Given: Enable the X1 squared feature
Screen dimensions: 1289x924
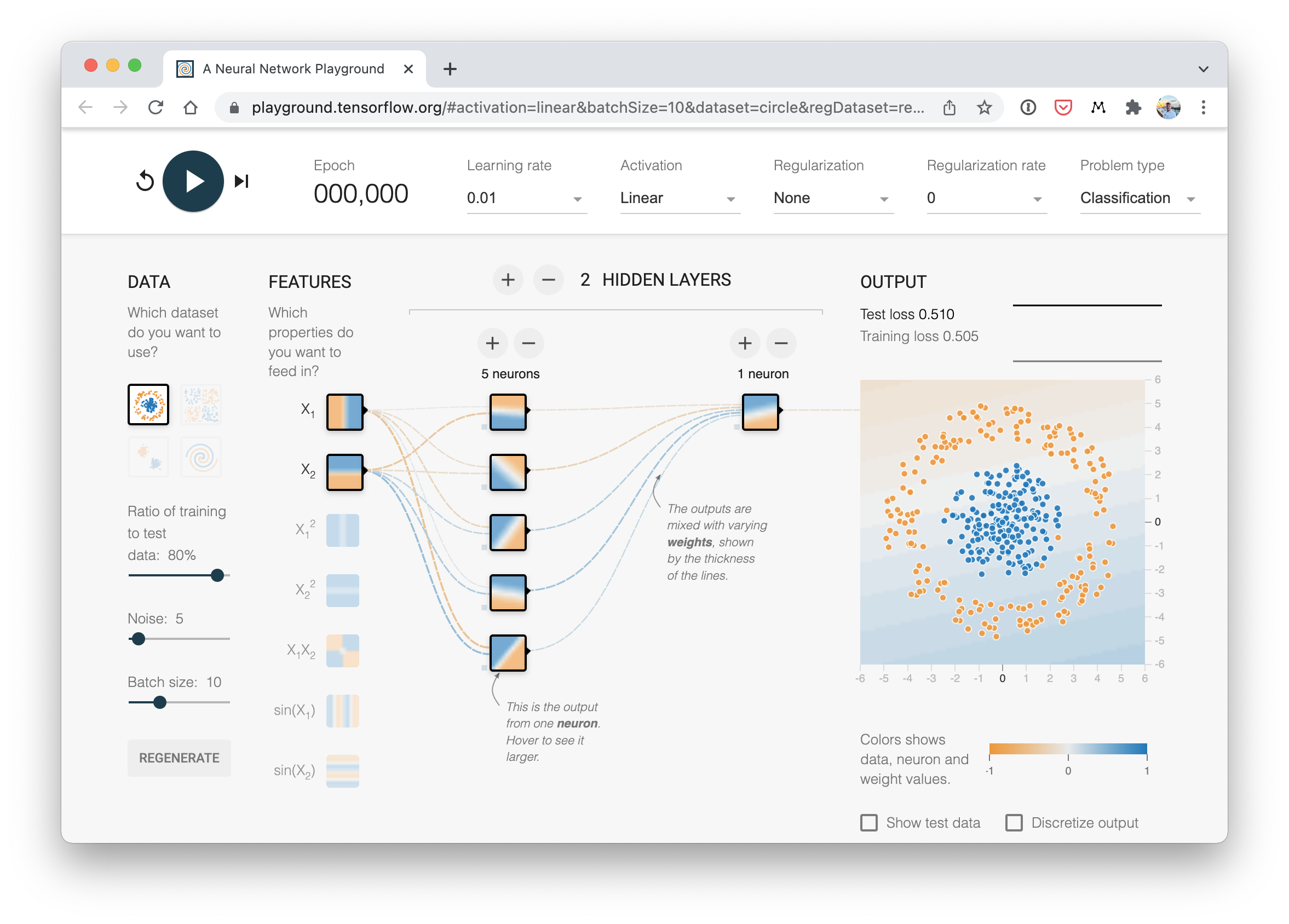Looking at the screenshot, I should [x=343, y=530].
